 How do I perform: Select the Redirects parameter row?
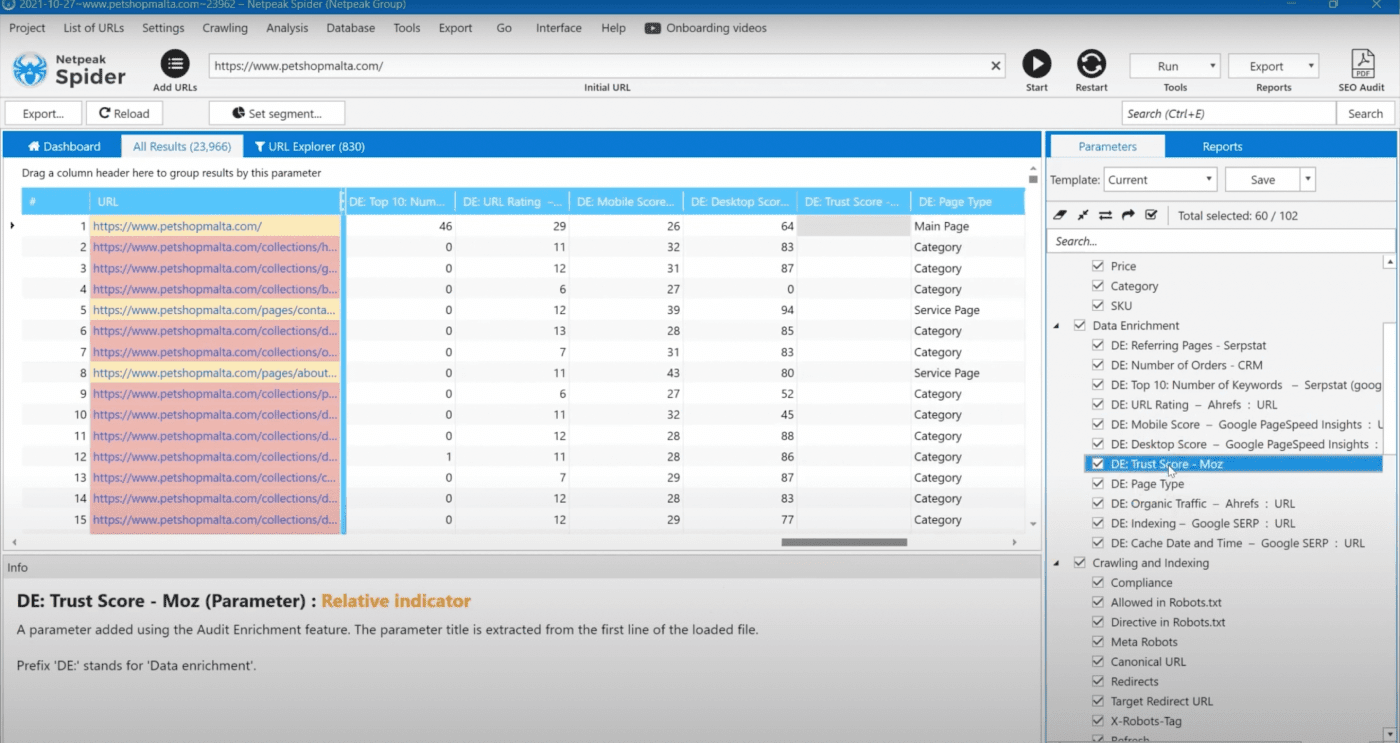[1134, 681]
